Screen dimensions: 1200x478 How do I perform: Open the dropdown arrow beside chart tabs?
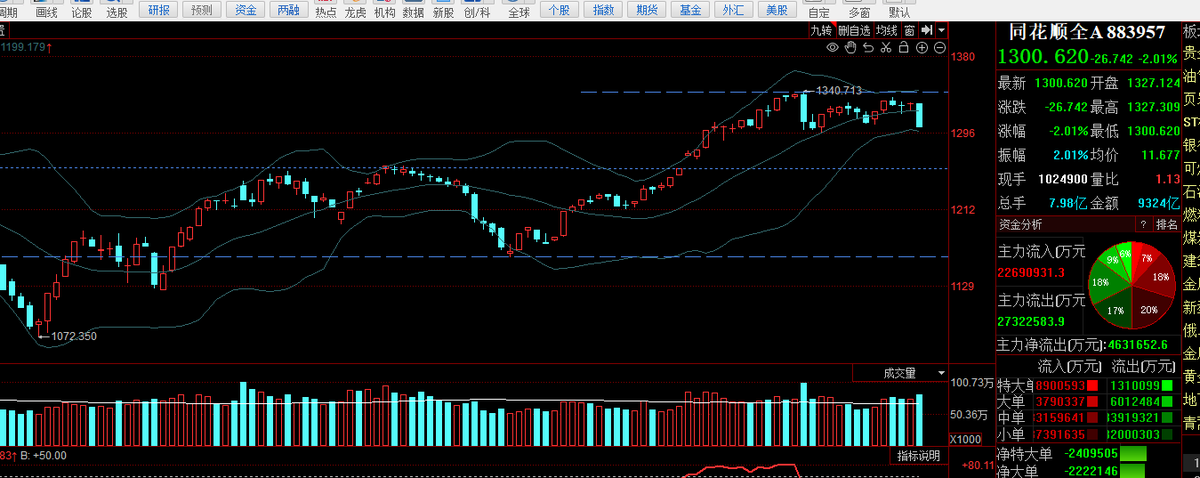coord(941,30)
